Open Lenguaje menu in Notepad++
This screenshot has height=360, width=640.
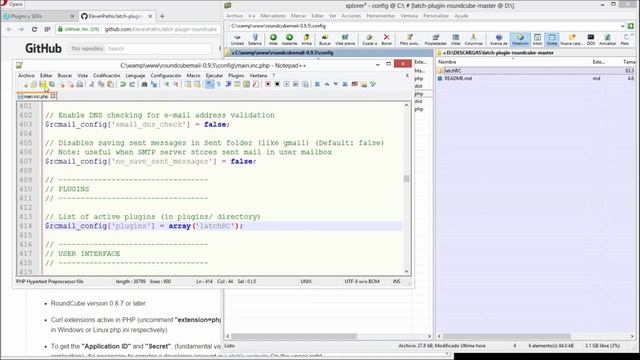click(x=135, y=76)
